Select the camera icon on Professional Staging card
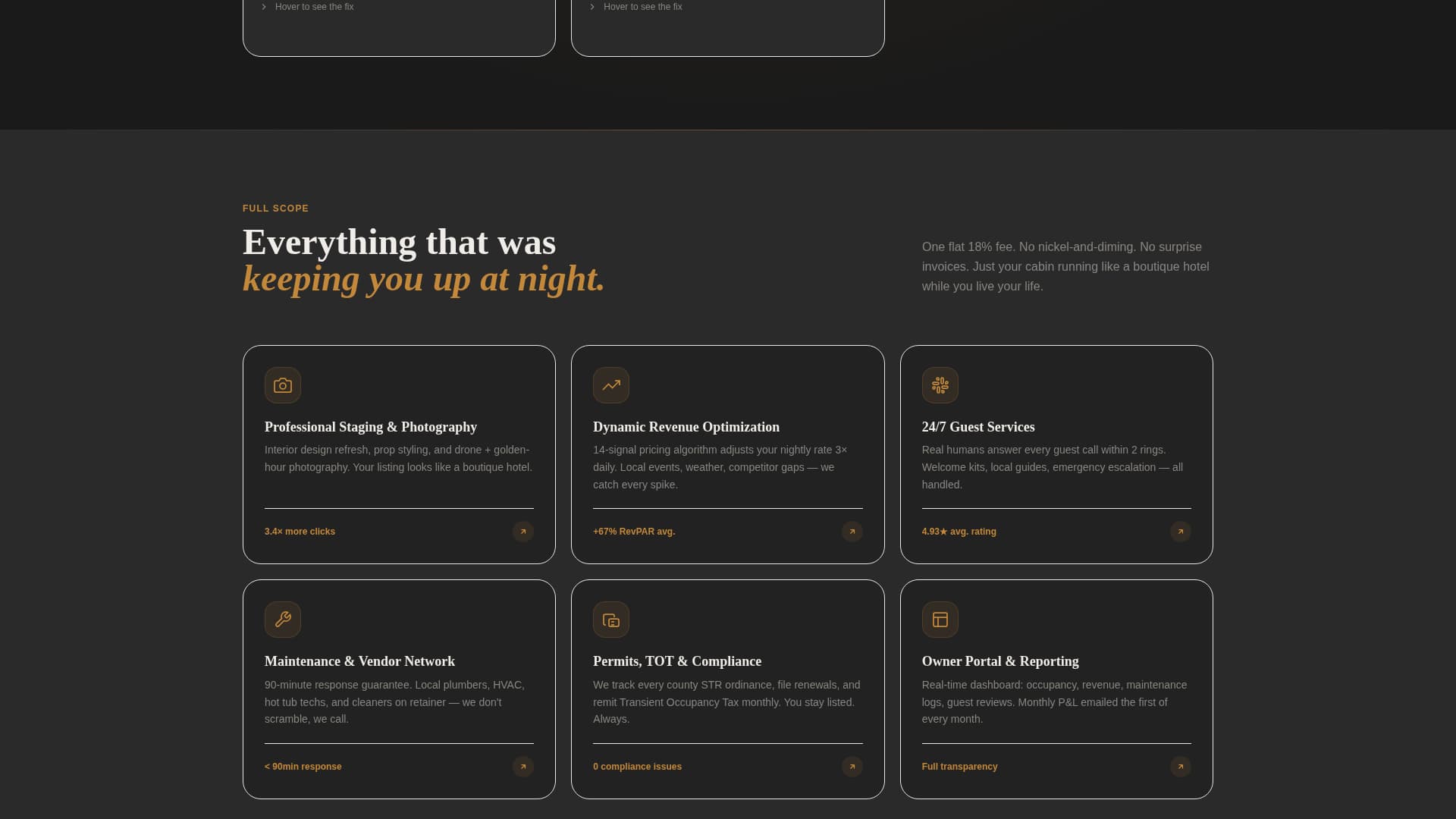The width and height of the screenshot is (1456, 819). point(282,385)
